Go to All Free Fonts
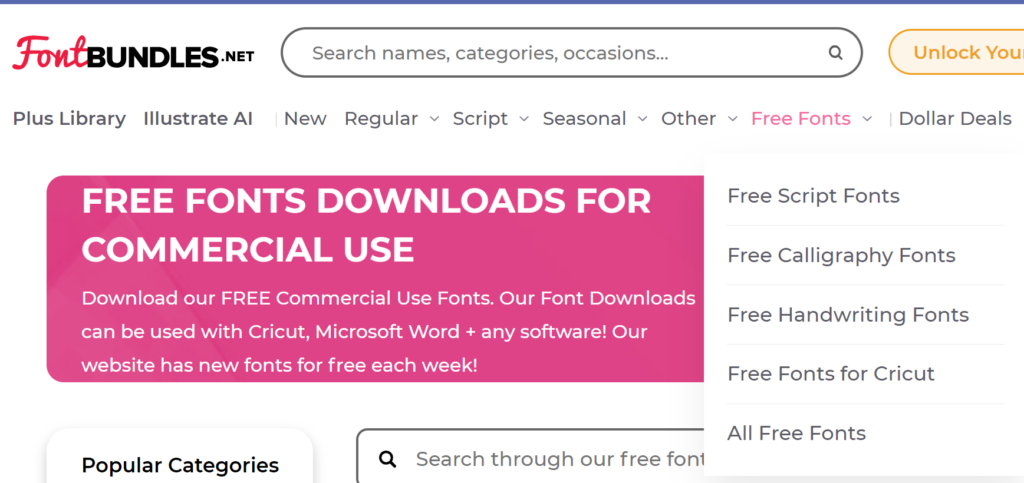The width and height of the screenshot is (1024, 483). [796, 433]
